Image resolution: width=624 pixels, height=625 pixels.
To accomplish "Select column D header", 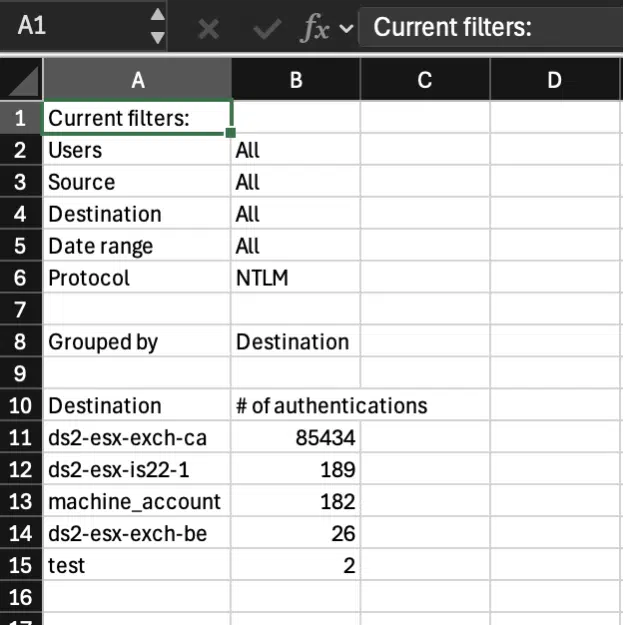I will pos(554,81).
